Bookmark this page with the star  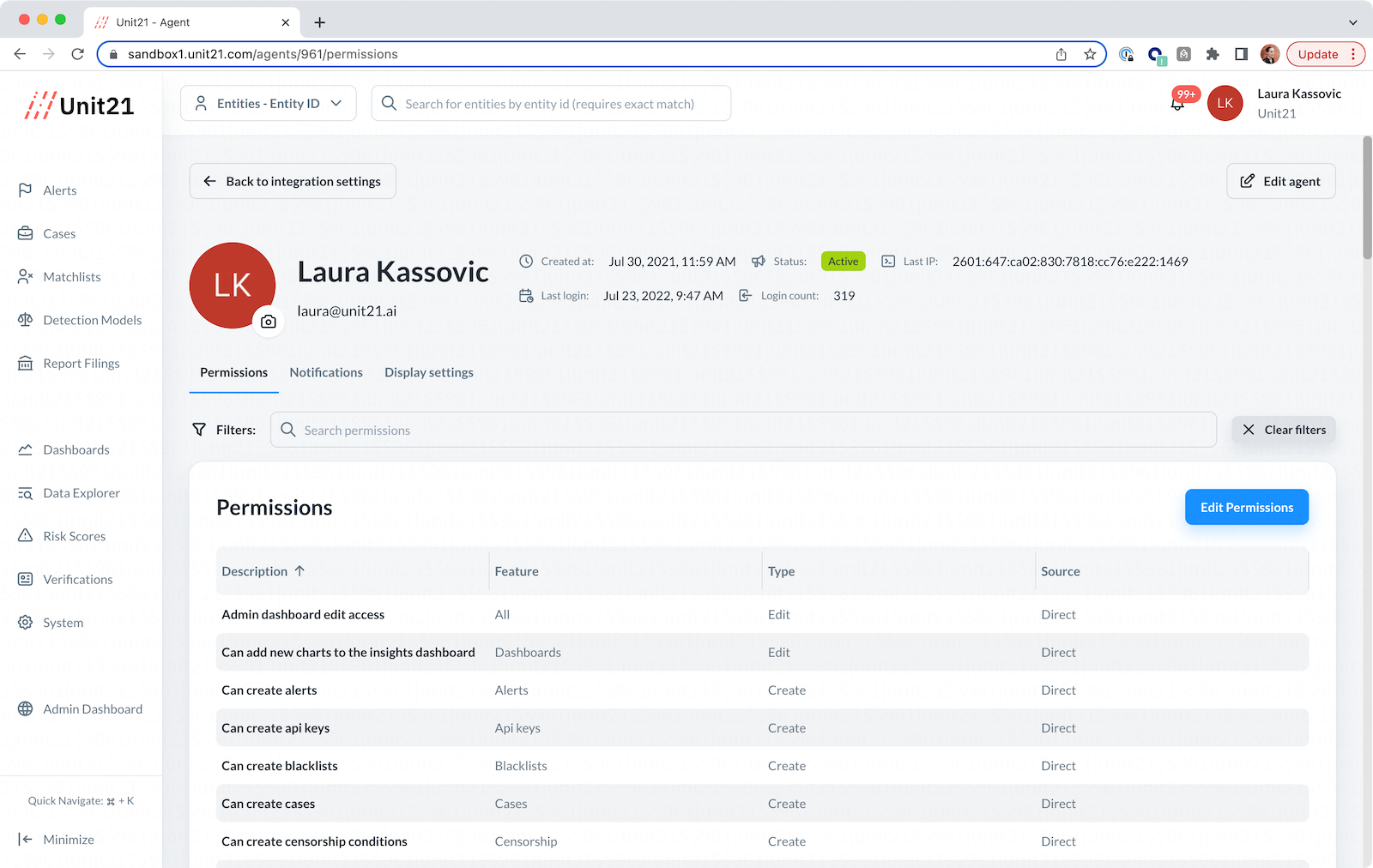coord(1090,54)
